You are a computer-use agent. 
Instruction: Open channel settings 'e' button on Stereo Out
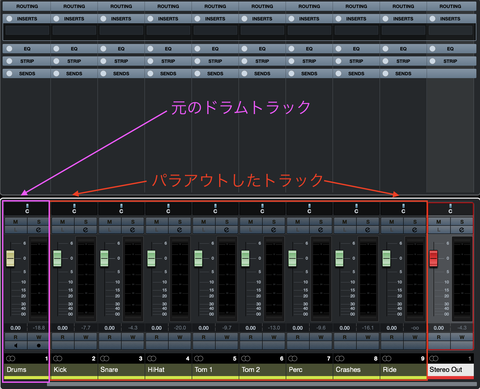click(x=461, y=230)
